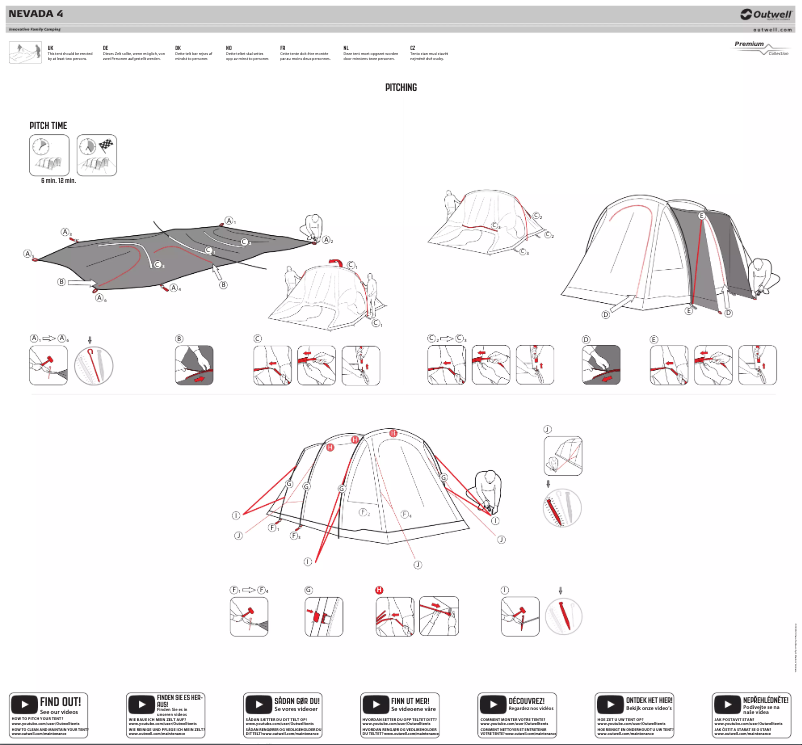Click the outwell.com link in the header
This screenshot has width=802, height=745.
[771, 30]
